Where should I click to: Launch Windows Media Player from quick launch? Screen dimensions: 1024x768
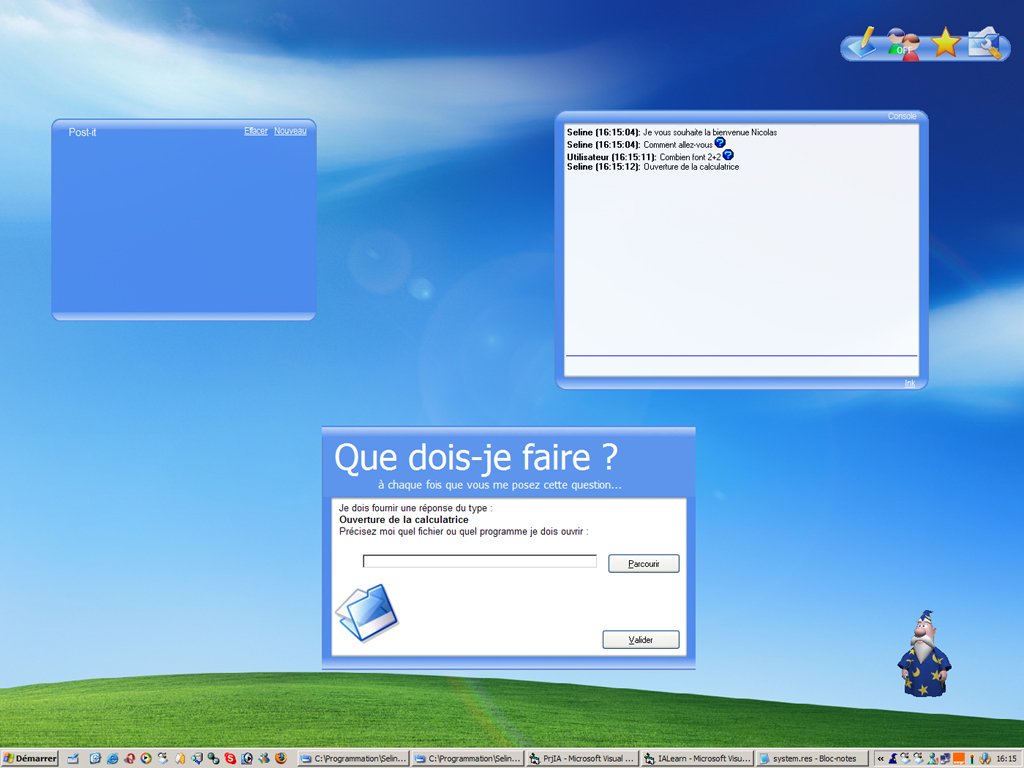pyautogui.click(x=146, y=758)
